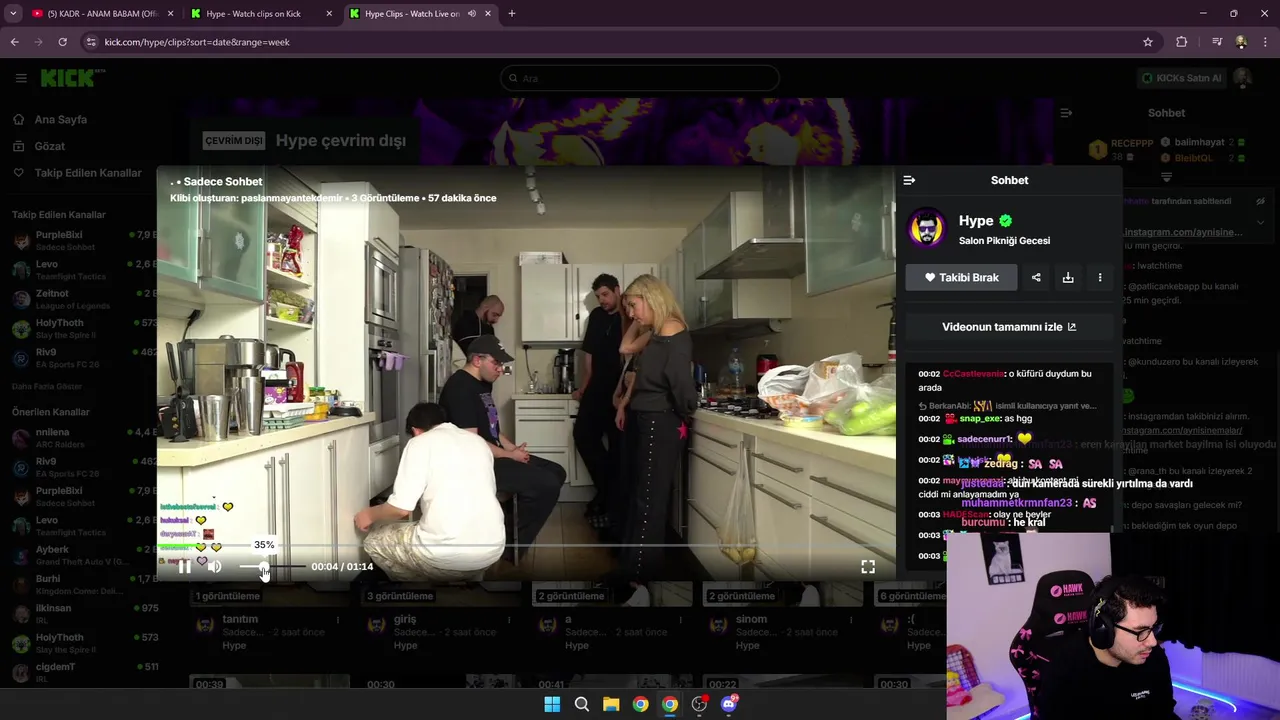Open Gözat in sidebar
The width and height of the screenshot is (1280, 720).
pos(50,146)
